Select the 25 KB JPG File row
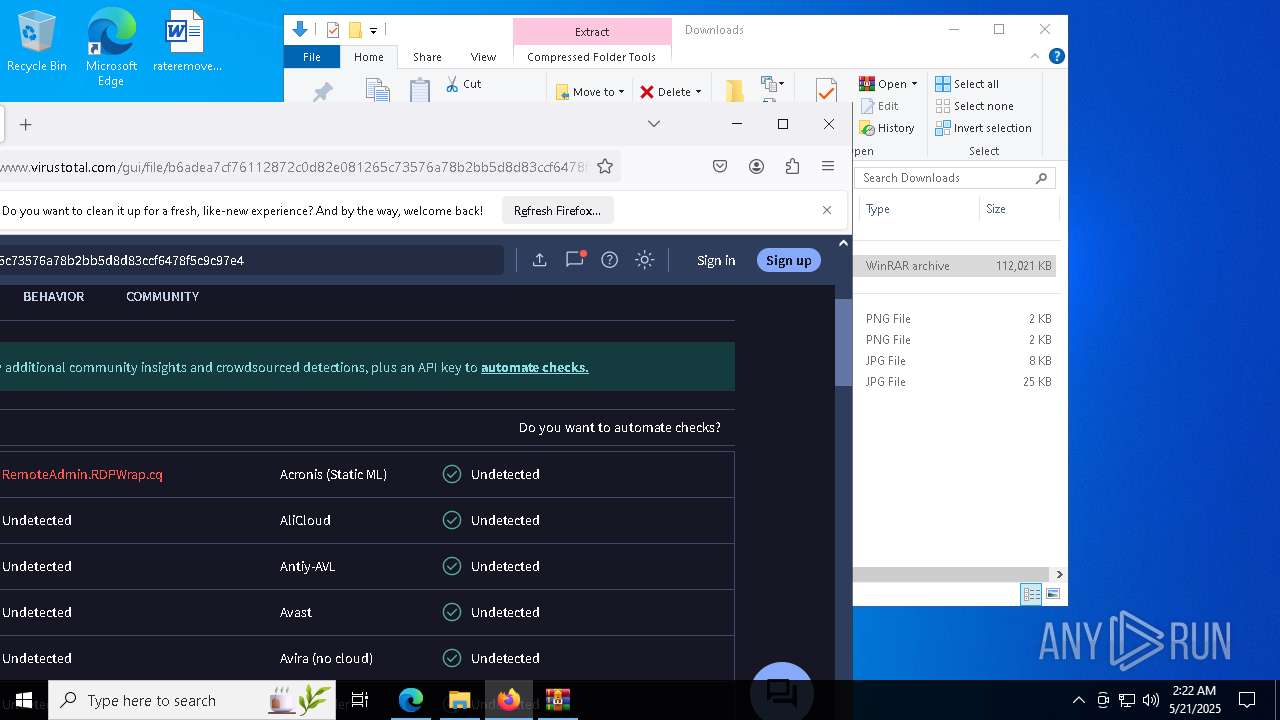Screen dimensions: 1280x720 (x=955, y=382)
